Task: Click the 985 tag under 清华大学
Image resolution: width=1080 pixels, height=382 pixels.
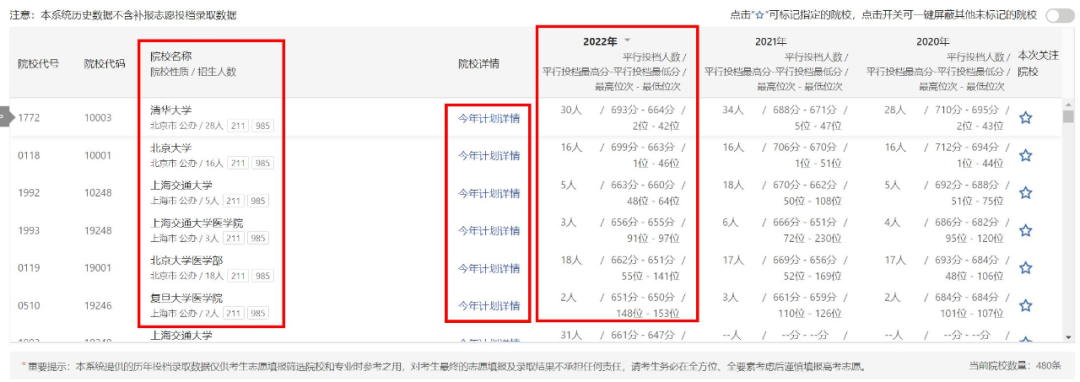Action: point(262,126)
